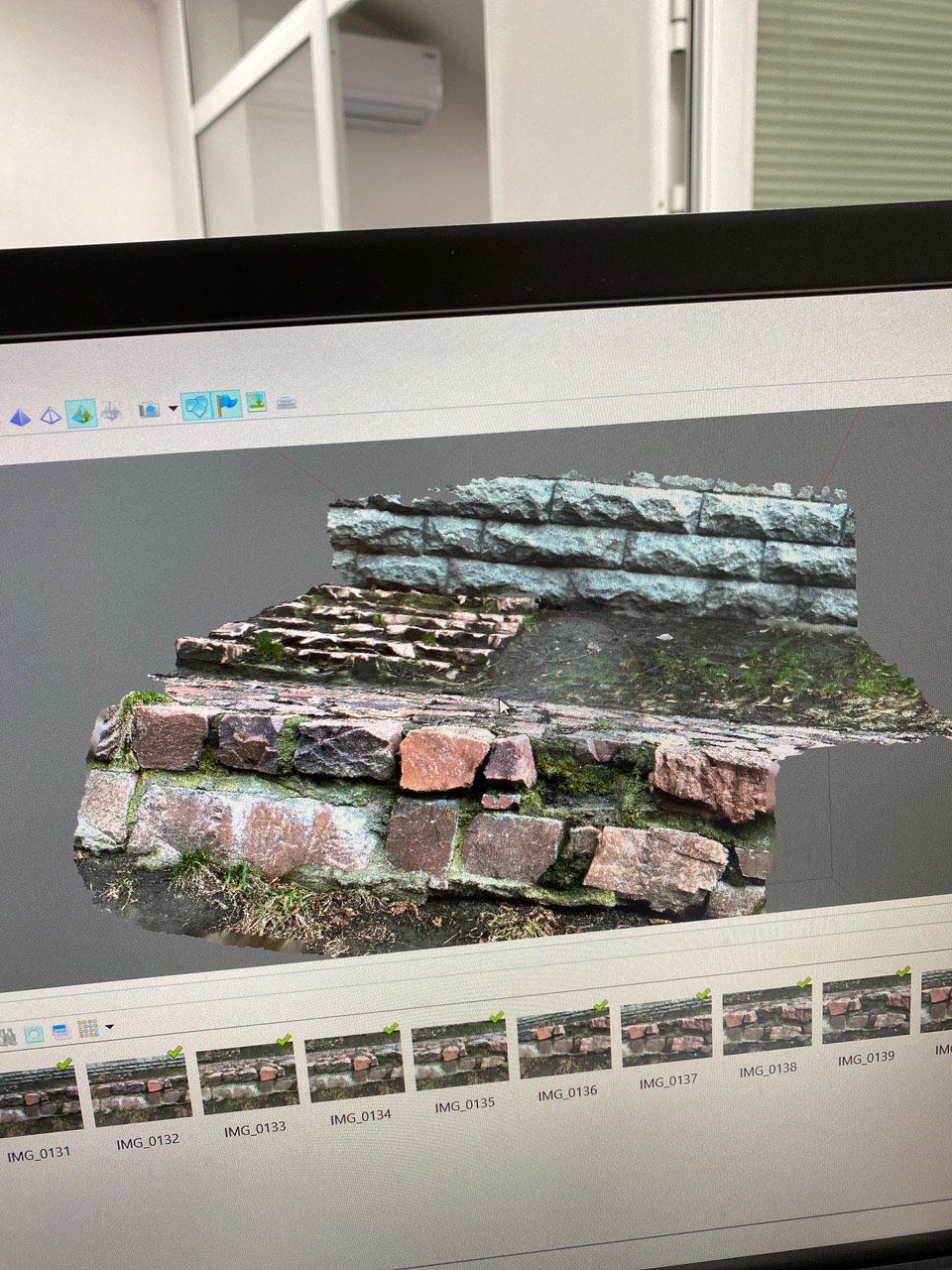Click the colorful grid view-mode icon

[x=88, y=1028]
